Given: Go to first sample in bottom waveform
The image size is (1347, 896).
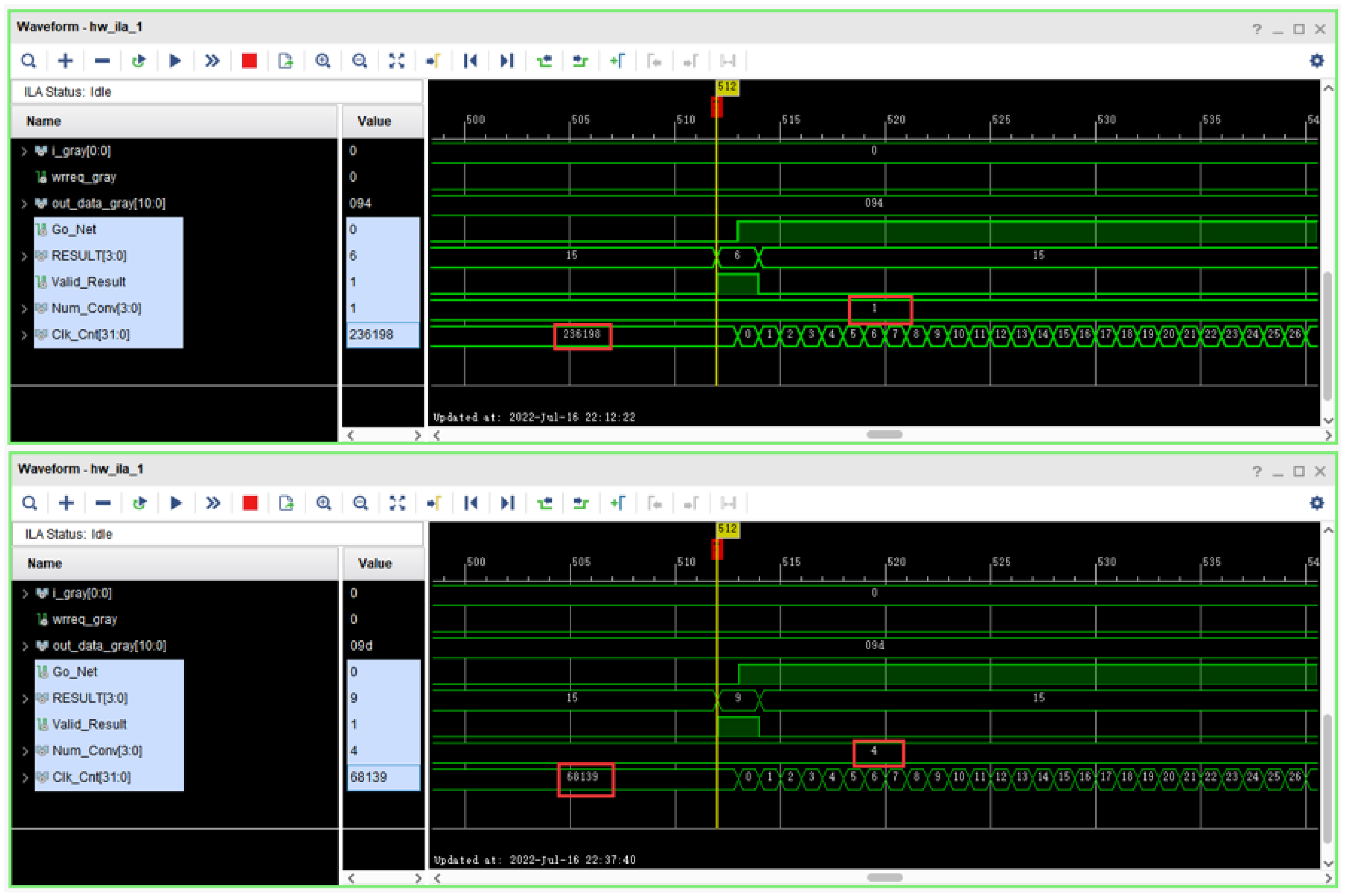Looking at the screenshot, I should [470, 503].
